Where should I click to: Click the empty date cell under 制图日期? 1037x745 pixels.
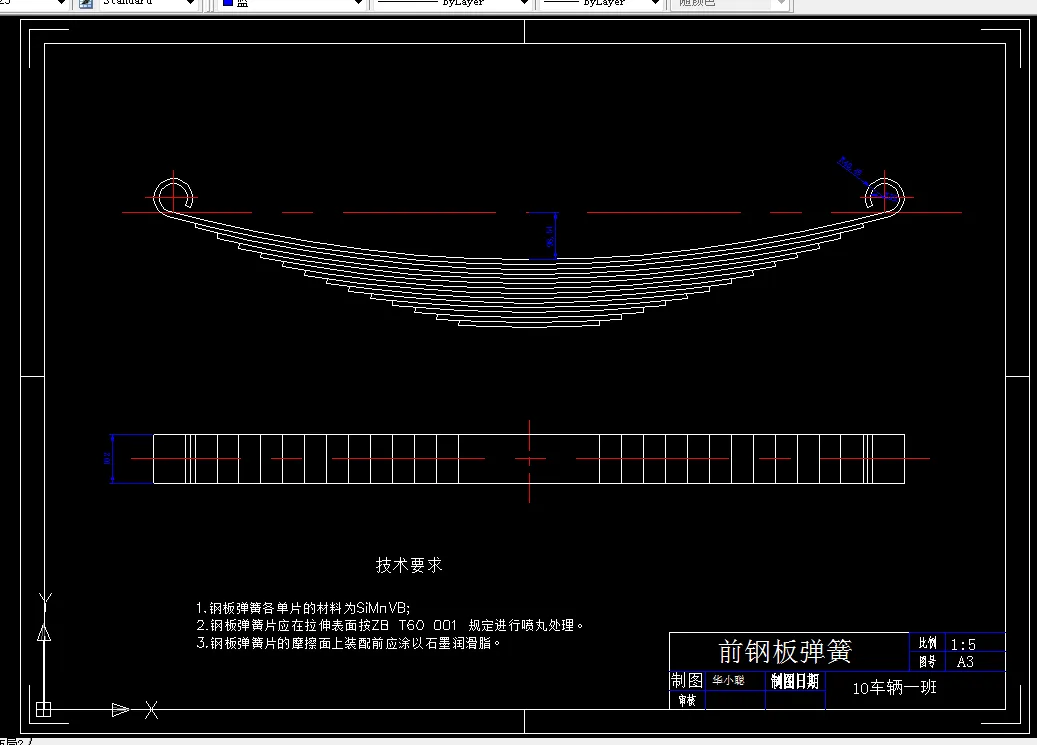pos(795,701)
